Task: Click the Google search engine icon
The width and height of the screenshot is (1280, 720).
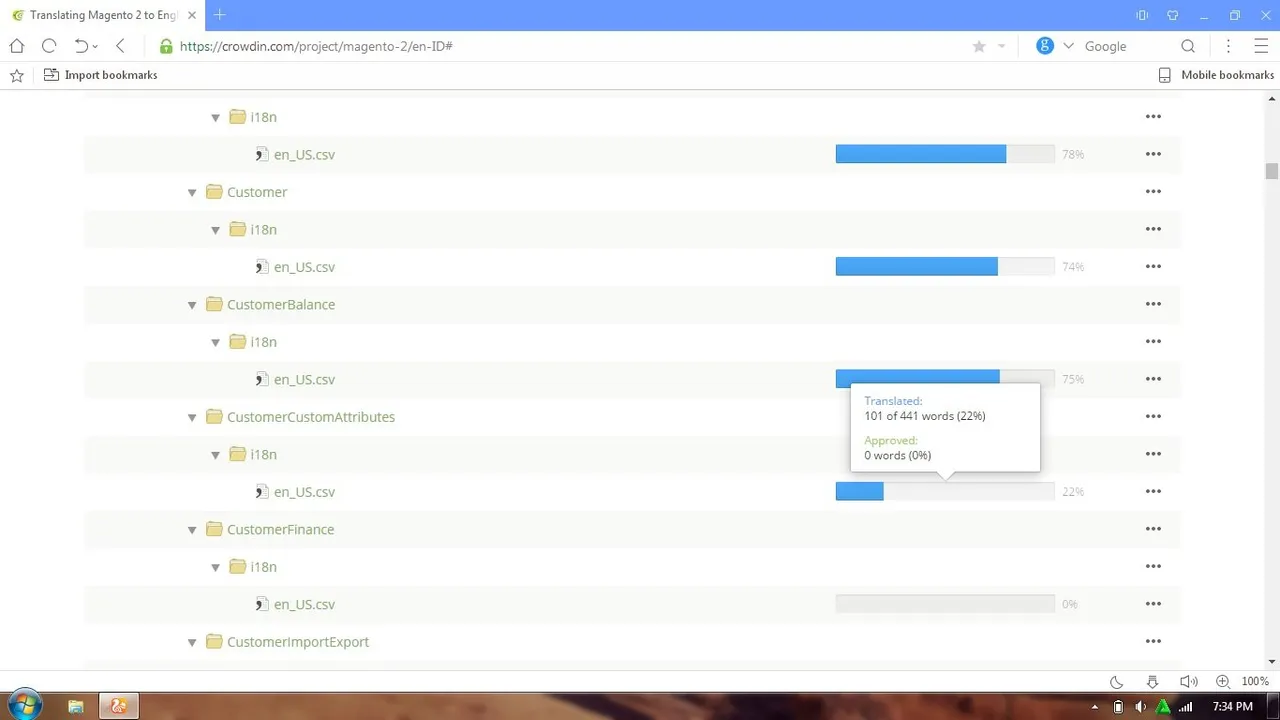Action: (1045, 46)
